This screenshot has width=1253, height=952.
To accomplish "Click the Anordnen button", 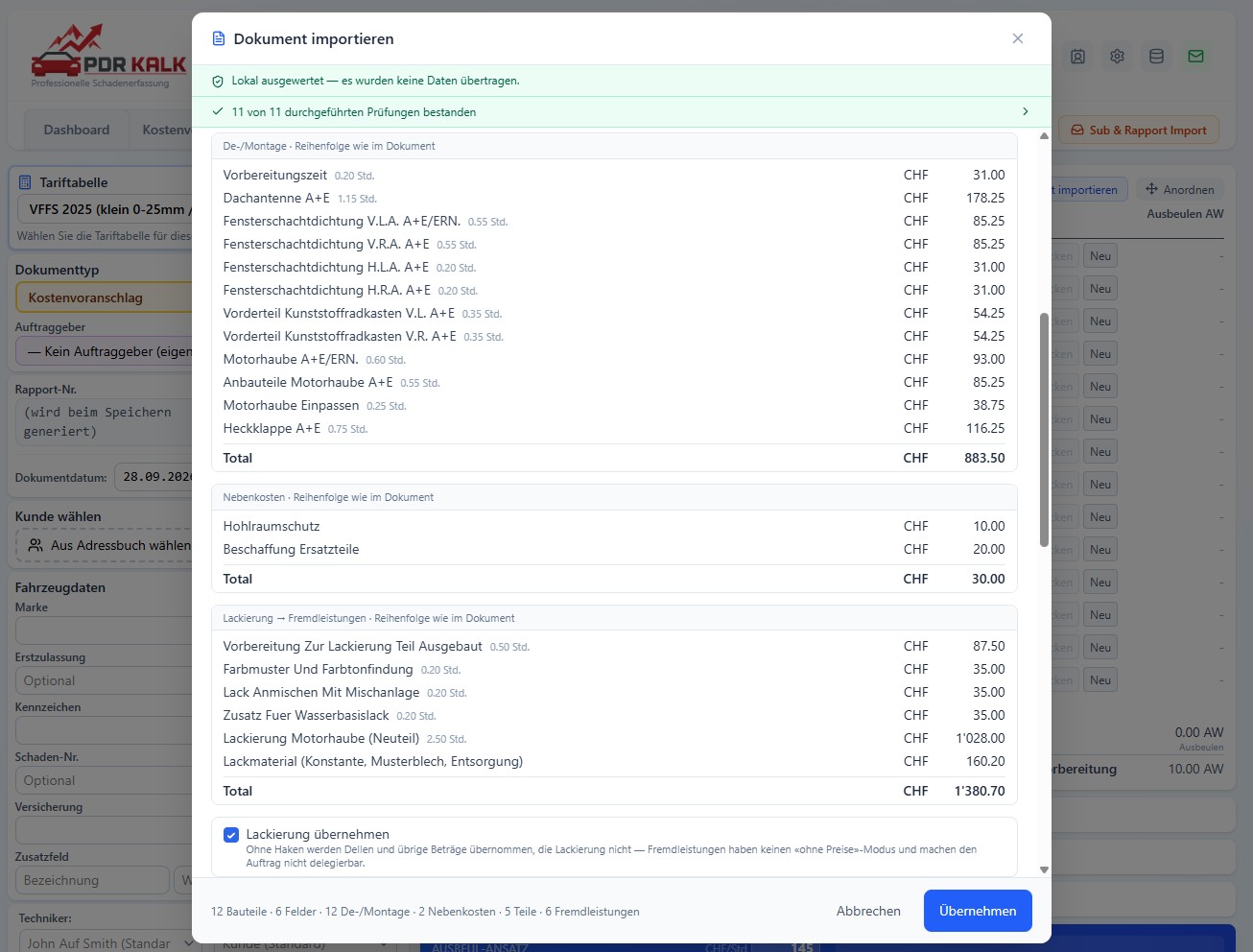I will point(1179,190).
